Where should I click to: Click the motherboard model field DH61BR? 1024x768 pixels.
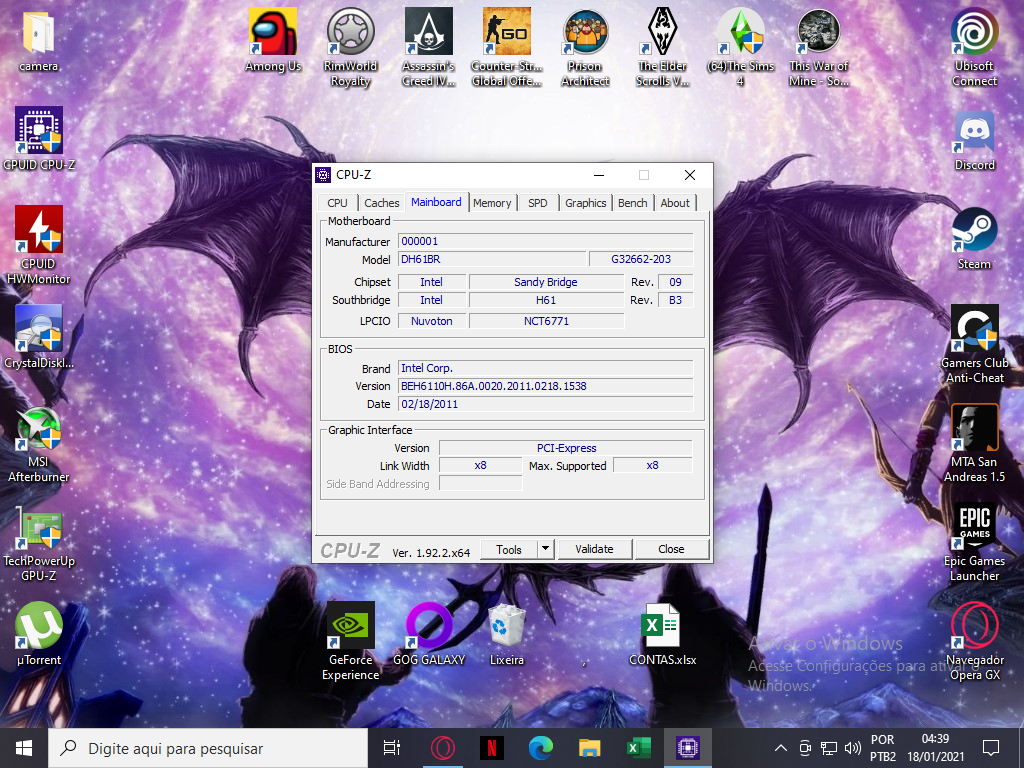[x=492, y=259]
